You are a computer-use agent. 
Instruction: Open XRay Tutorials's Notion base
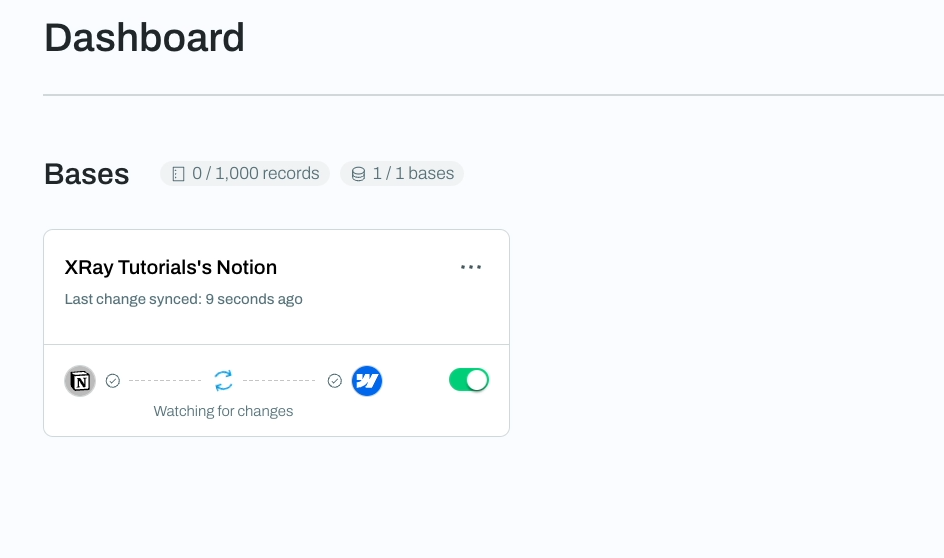[x=171, y=267]
